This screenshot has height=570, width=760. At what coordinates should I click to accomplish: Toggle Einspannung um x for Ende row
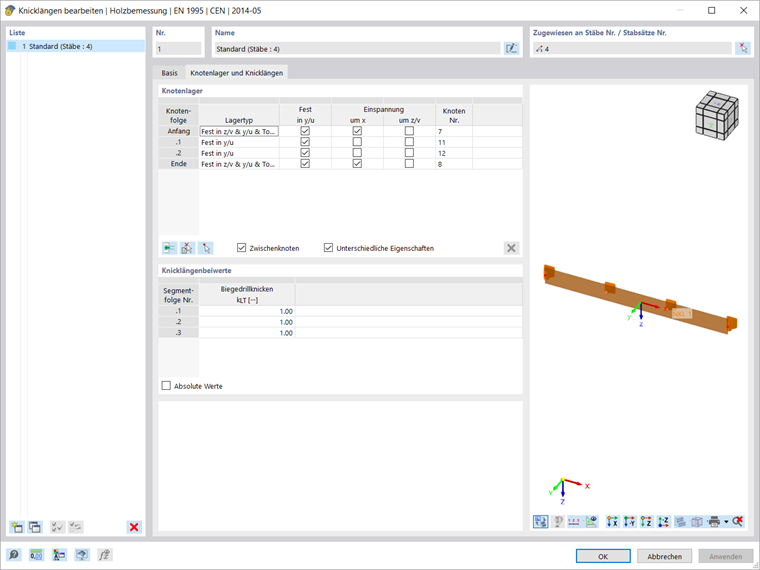click(357, 164)
